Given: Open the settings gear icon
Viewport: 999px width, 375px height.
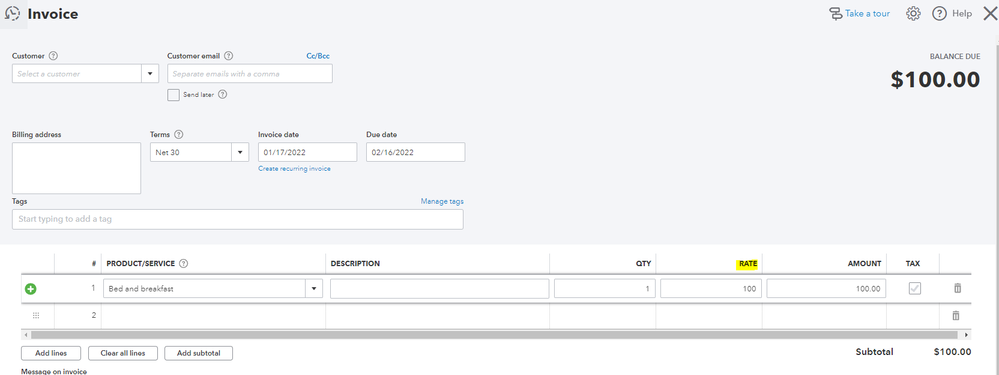Looking at the screenshot, I should pos(913,13).
